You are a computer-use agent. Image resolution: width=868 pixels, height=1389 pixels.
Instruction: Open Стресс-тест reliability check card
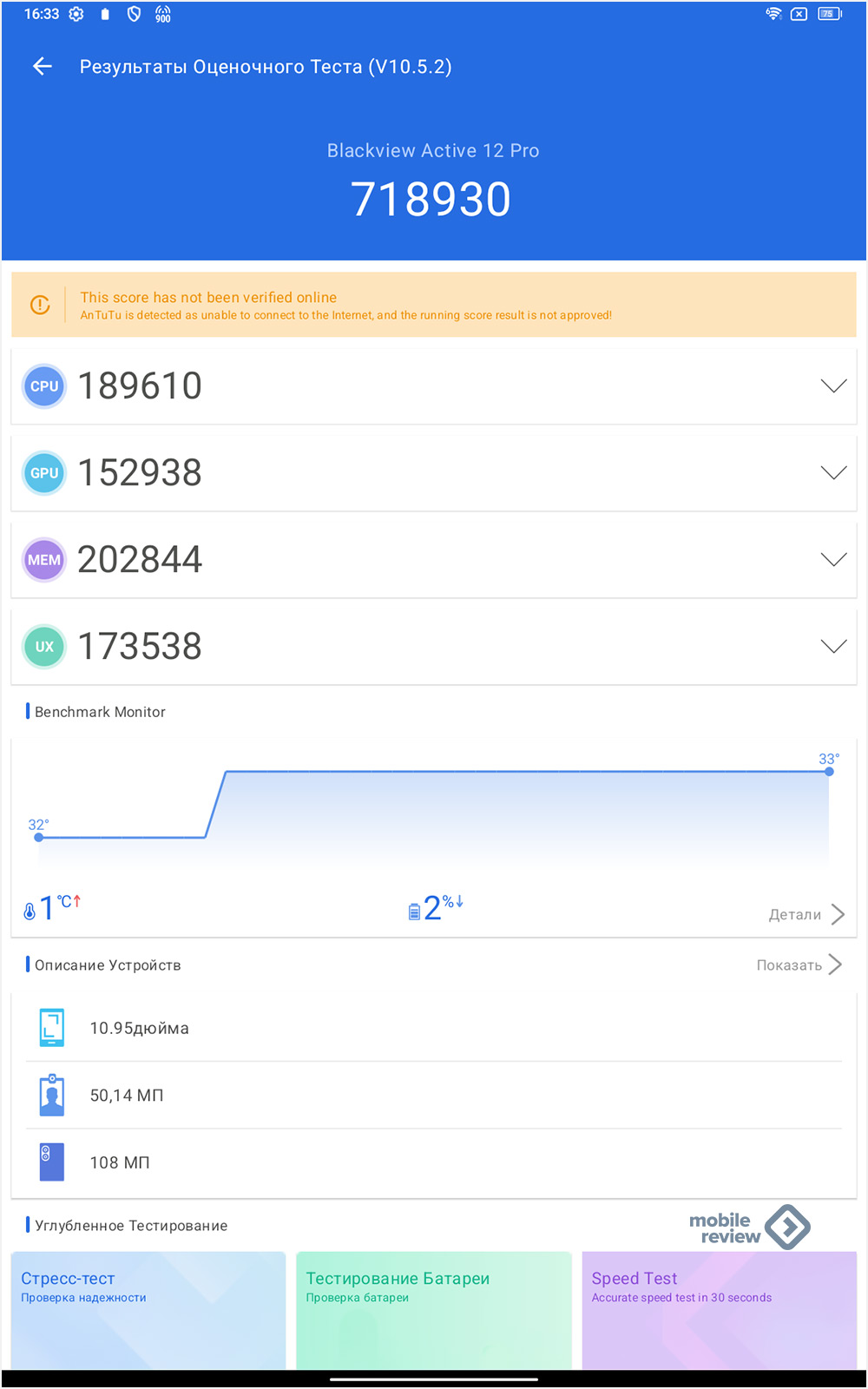pyautogui.click(x=148, y=1311)
